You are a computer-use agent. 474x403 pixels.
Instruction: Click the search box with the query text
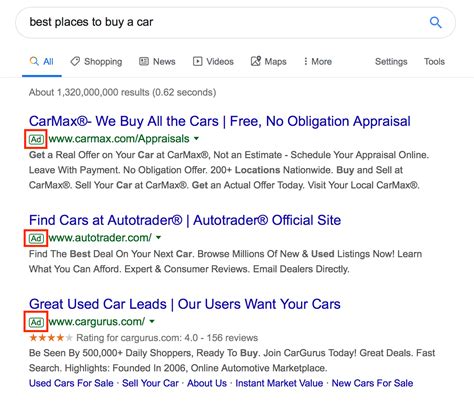pyautogui.click(x=235, y=23)
